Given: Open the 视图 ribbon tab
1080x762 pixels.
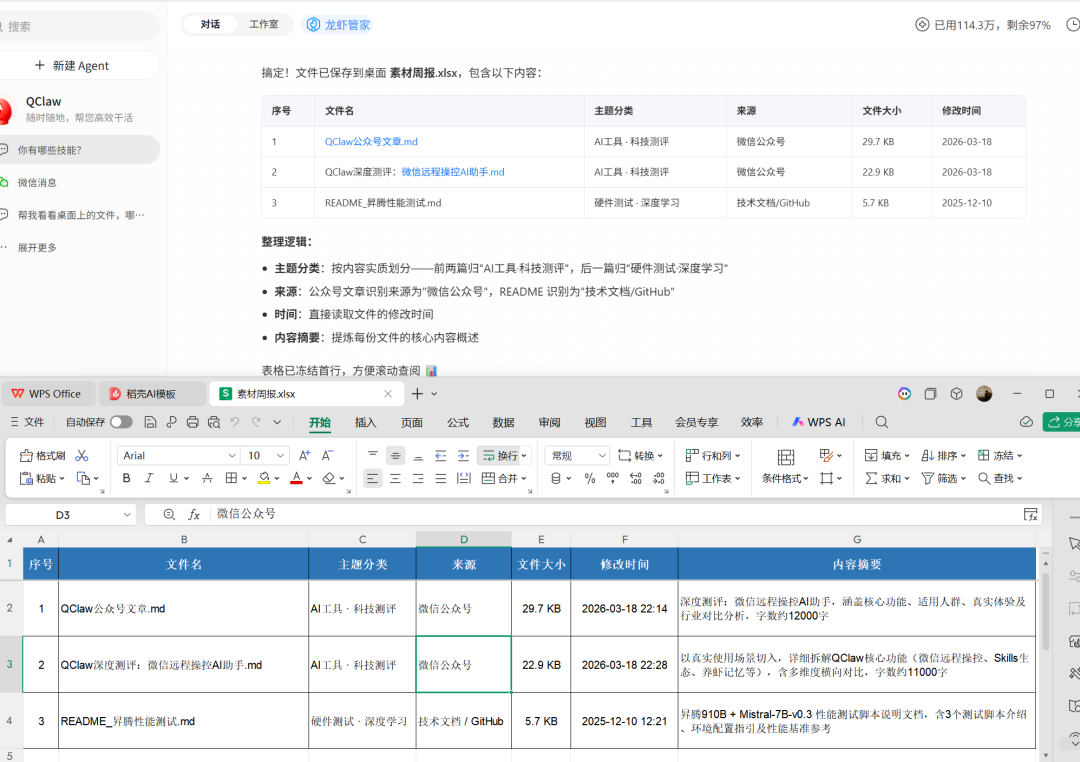Looking at the screenshot, I should [x=595, y=422].
